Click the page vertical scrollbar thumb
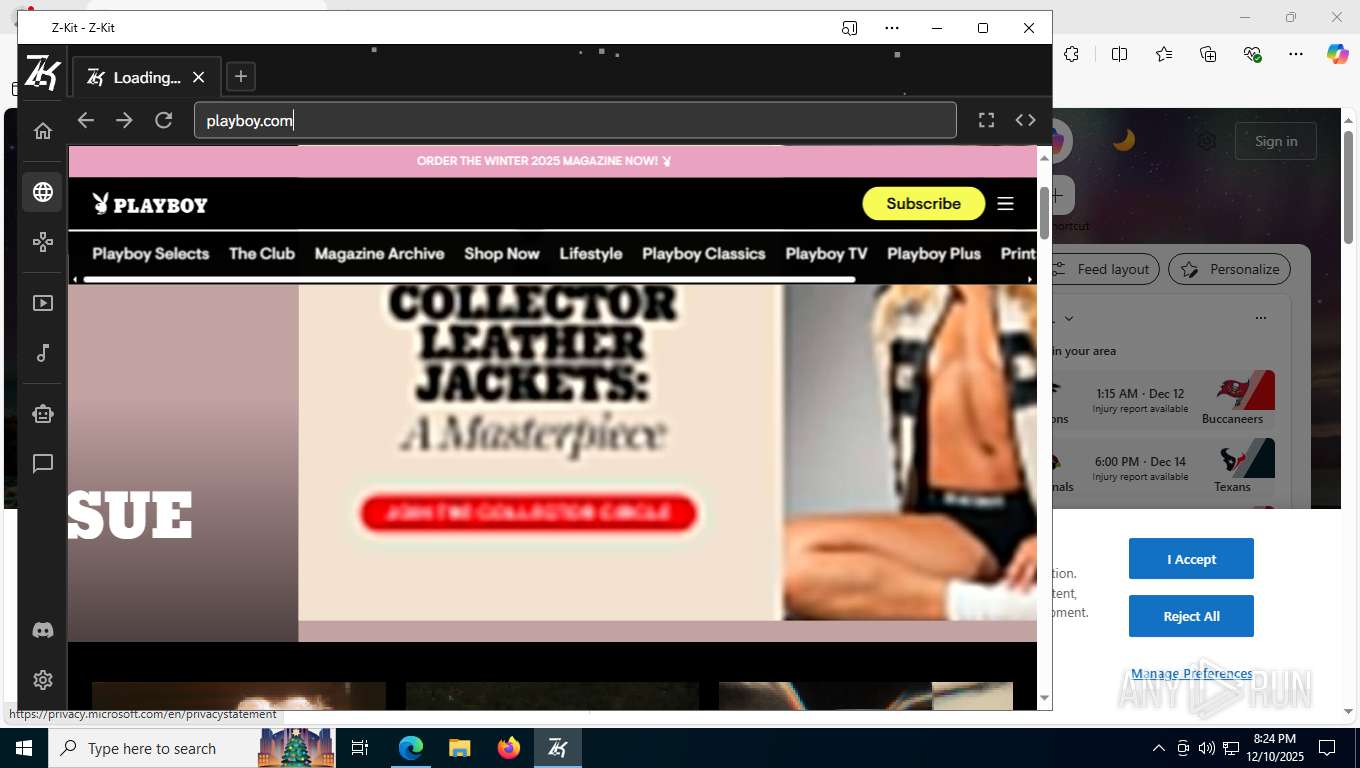Viewport: 1360px width, 768px height. (1044, 212)
